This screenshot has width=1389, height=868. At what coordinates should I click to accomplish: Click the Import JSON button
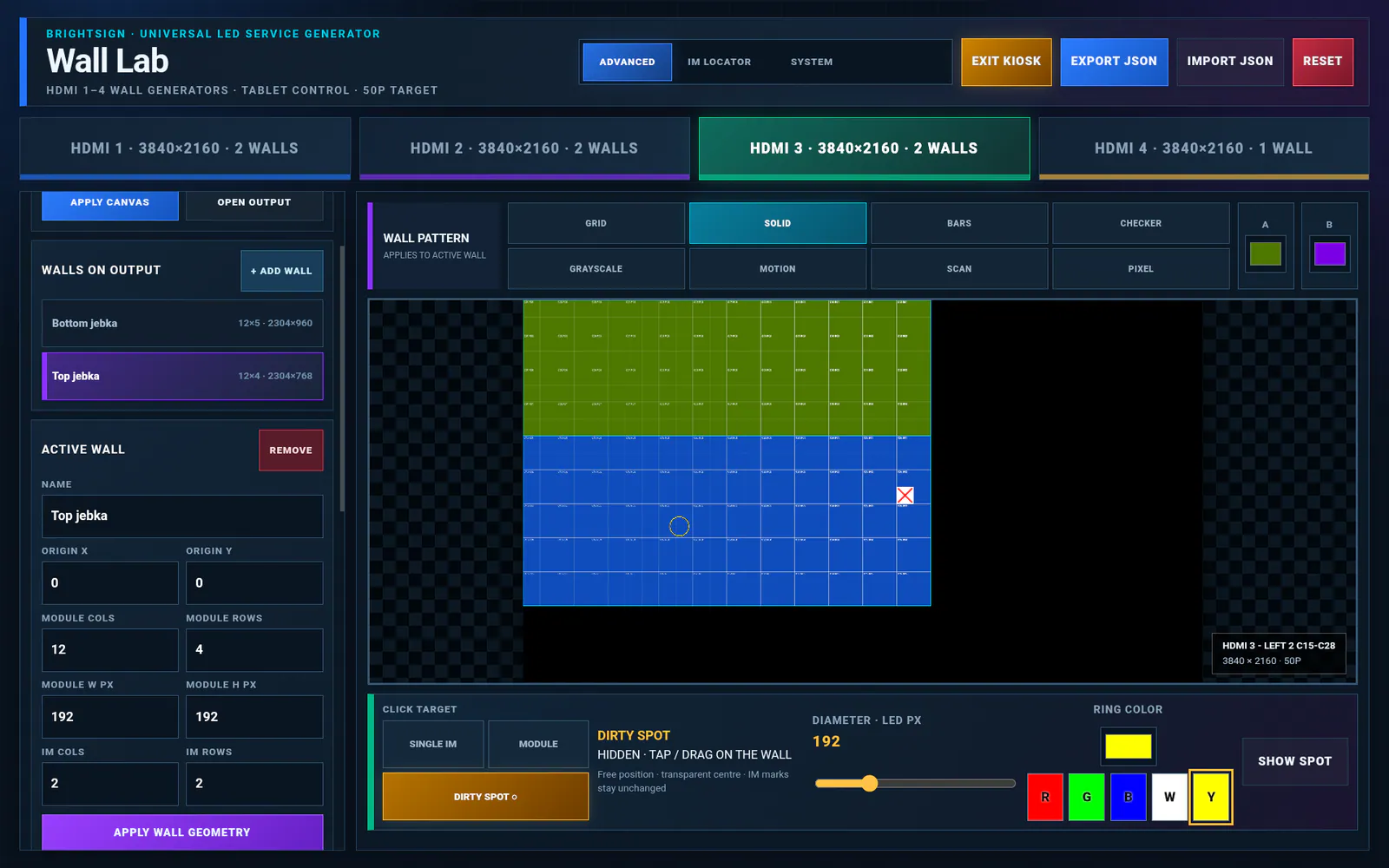1229,62
